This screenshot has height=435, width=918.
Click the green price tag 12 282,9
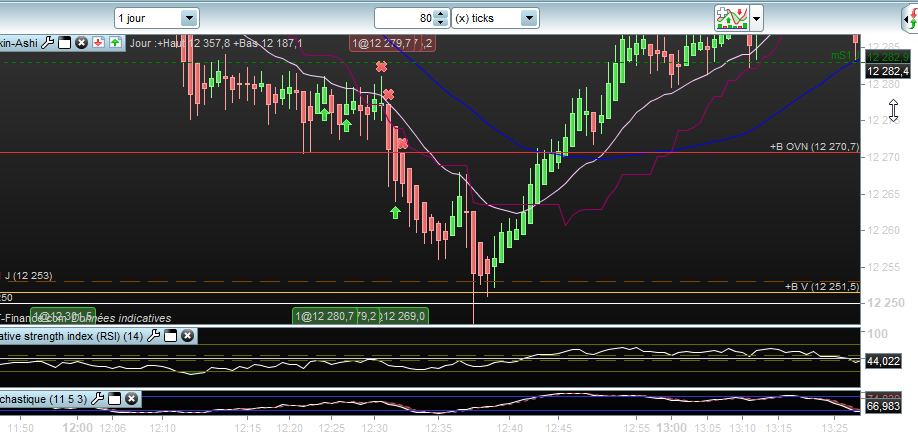click(888, 57)
